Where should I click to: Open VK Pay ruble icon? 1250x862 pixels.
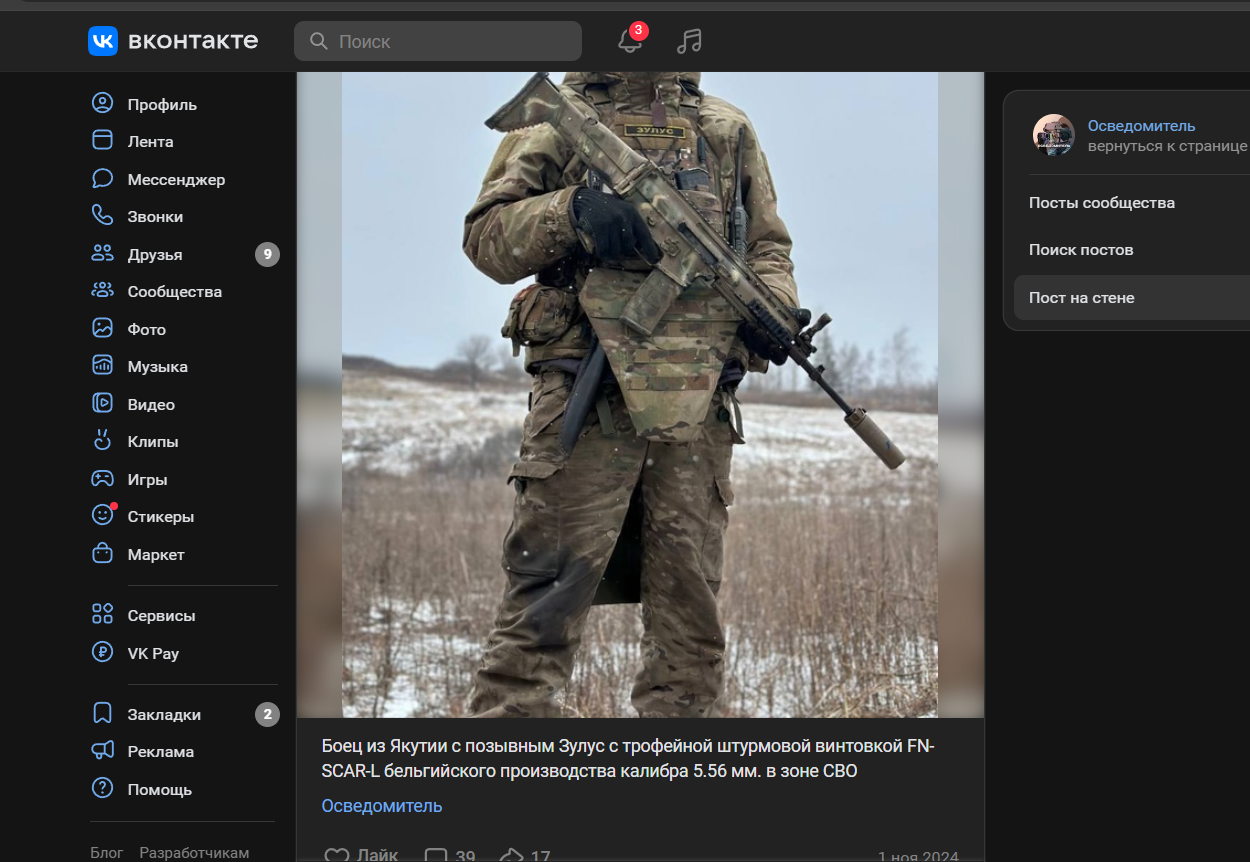103,653
